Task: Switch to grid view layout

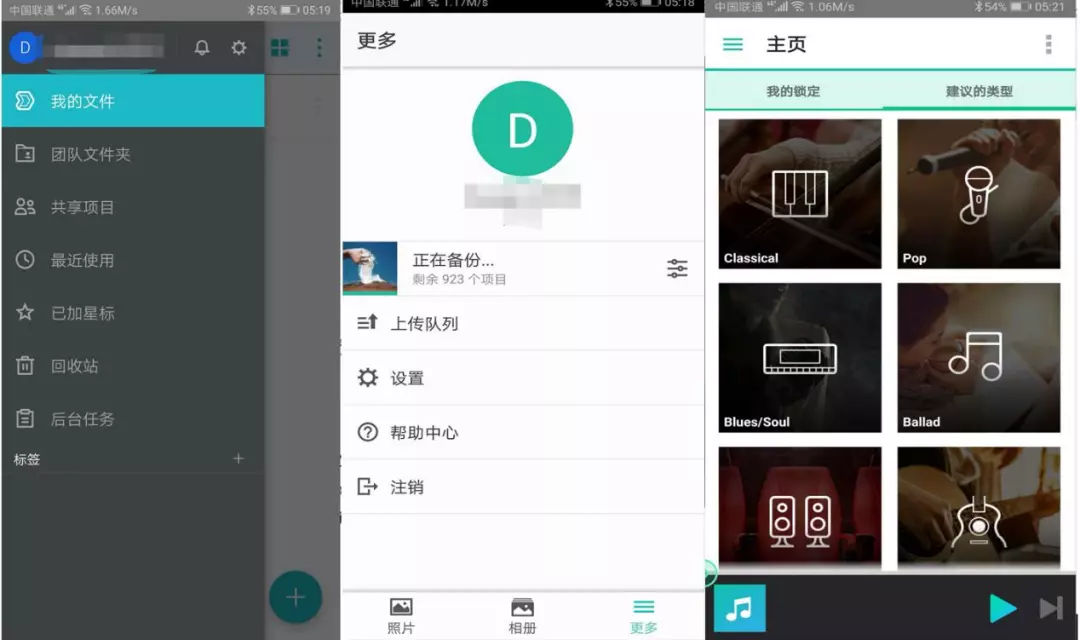Action: 280,47
